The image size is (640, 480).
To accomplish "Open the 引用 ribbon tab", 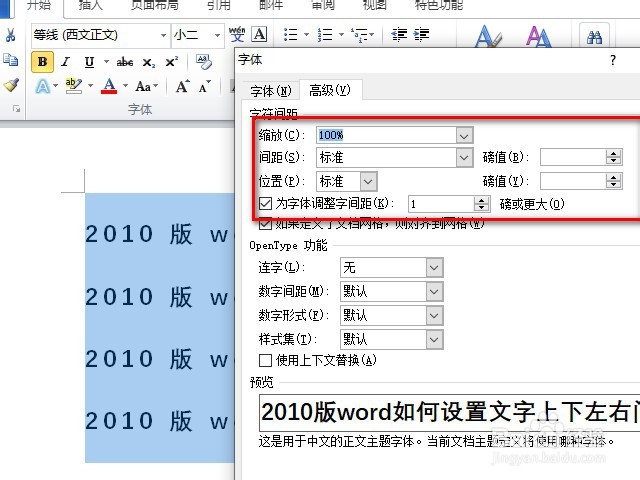I will tap(219, 5).
